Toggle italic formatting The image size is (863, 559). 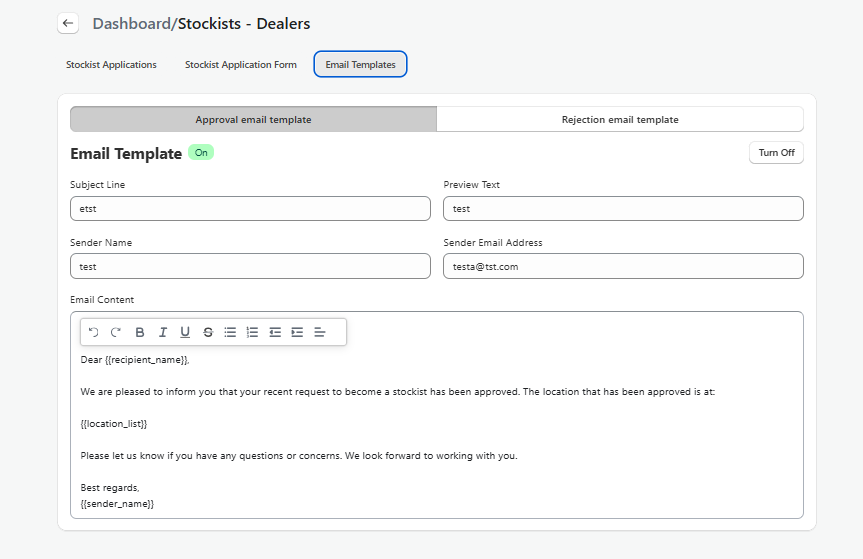[162, 332]
